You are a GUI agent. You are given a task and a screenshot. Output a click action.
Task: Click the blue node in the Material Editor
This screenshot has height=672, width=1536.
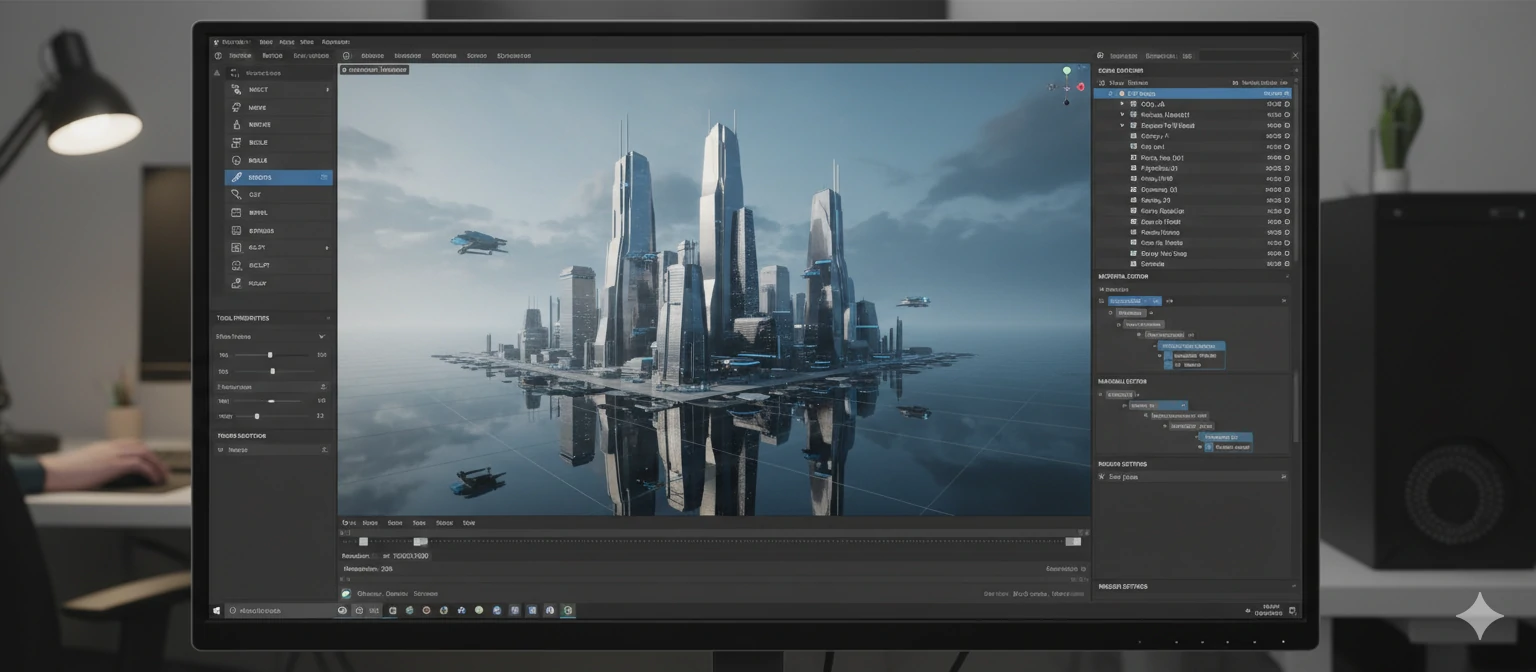coord(1190,345)
